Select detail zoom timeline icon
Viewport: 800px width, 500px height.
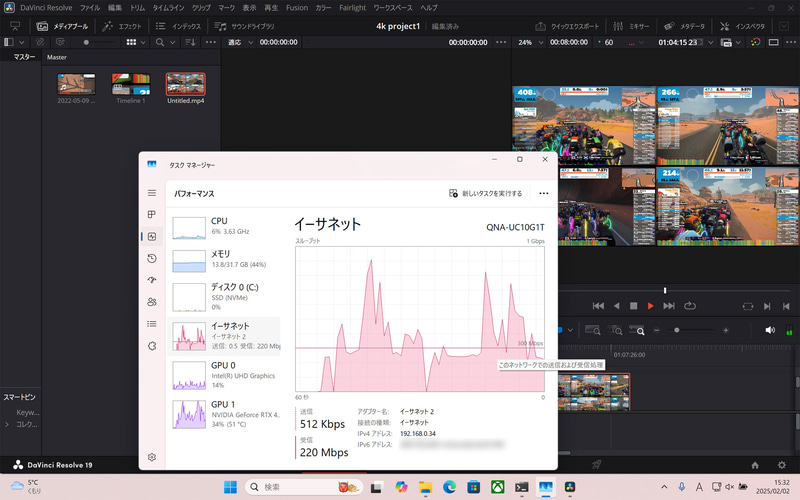point(615,330)
